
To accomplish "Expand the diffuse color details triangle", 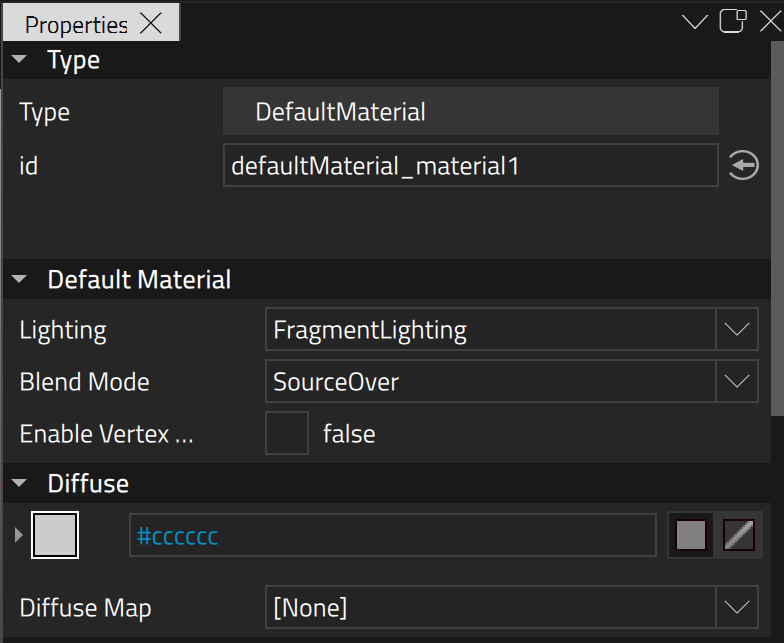I will (18, 535).
